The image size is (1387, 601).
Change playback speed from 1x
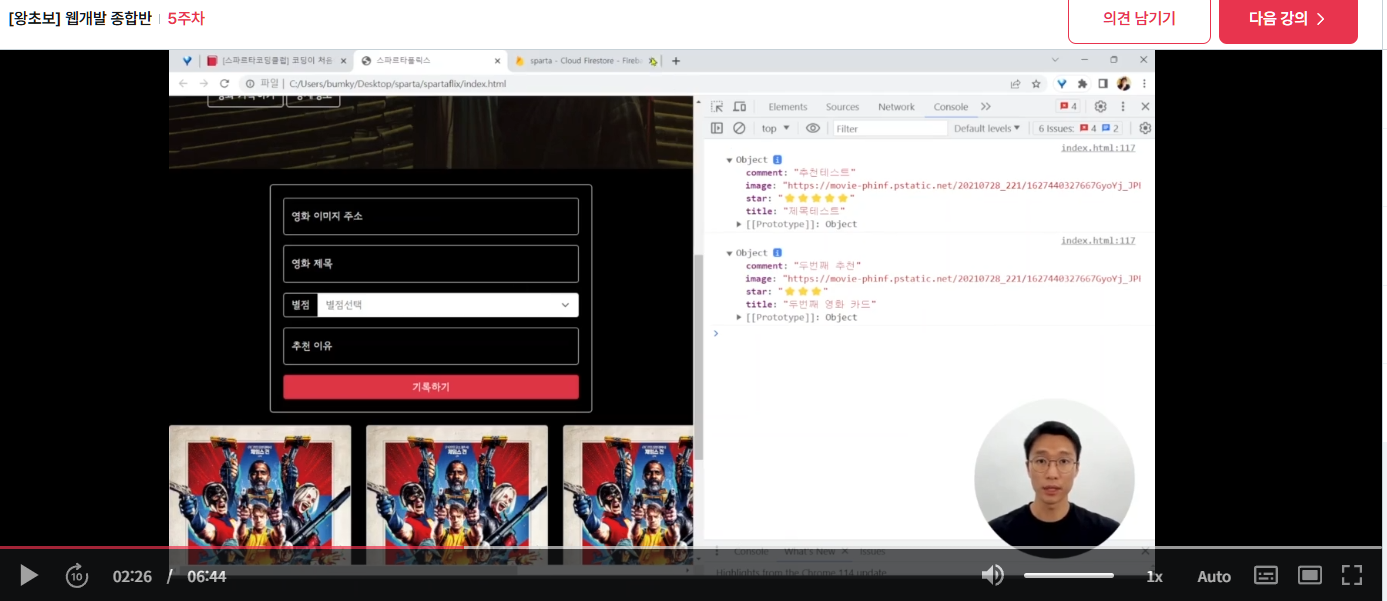click(1154, 576)
